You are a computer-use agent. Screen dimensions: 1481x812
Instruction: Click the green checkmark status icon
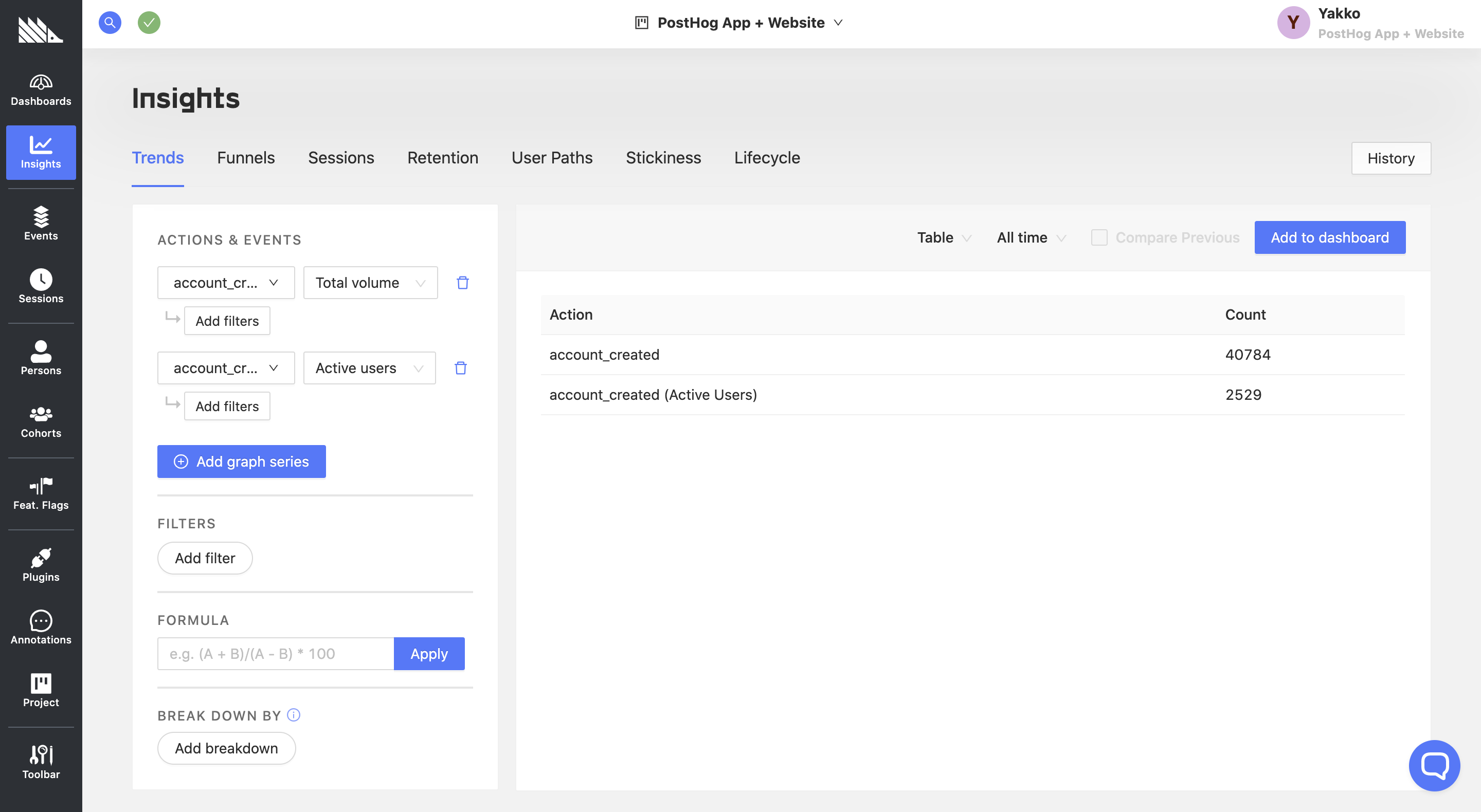coord(149,23)
